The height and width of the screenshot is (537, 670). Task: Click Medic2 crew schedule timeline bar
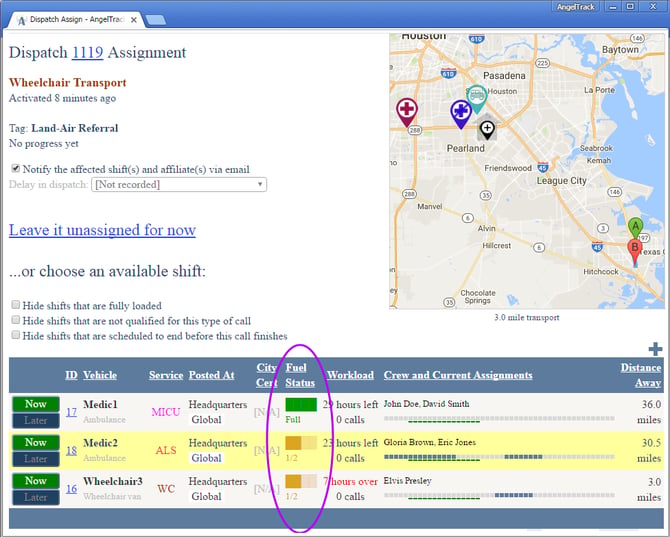coord(499,458)
